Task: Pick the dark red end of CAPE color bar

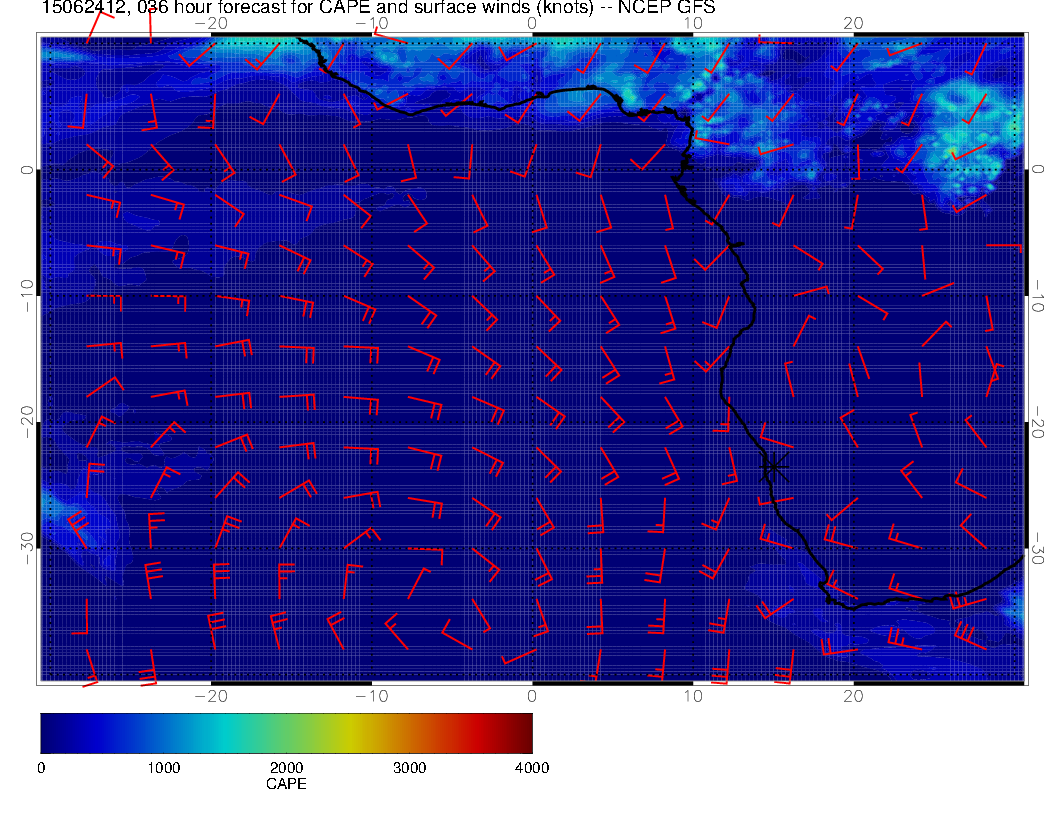Action: pos(522,733)
